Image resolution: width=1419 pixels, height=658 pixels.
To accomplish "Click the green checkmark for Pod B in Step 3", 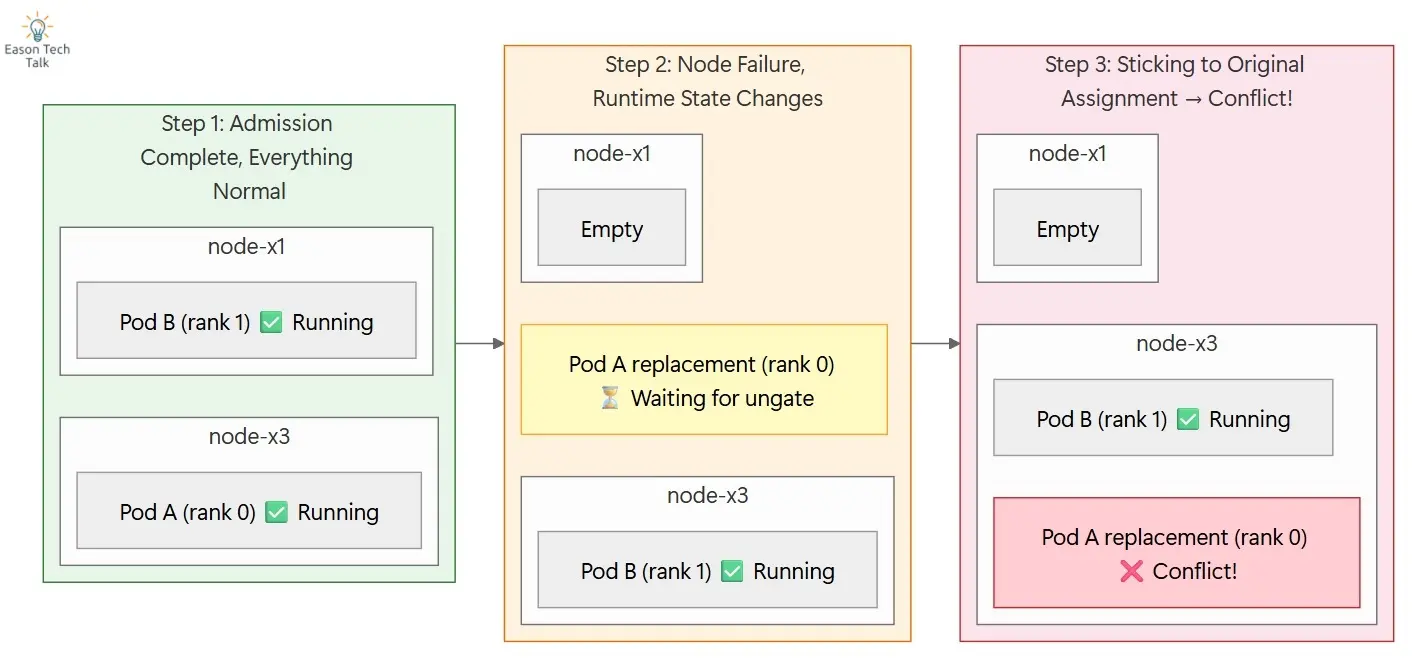I will (x=1188, y=419).
